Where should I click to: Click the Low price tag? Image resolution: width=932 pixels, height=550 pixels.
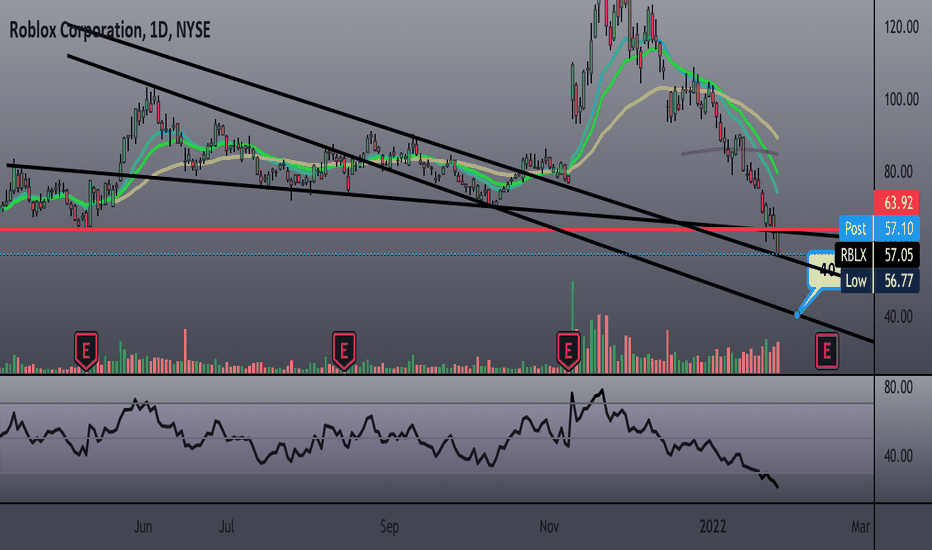point(857,281)
